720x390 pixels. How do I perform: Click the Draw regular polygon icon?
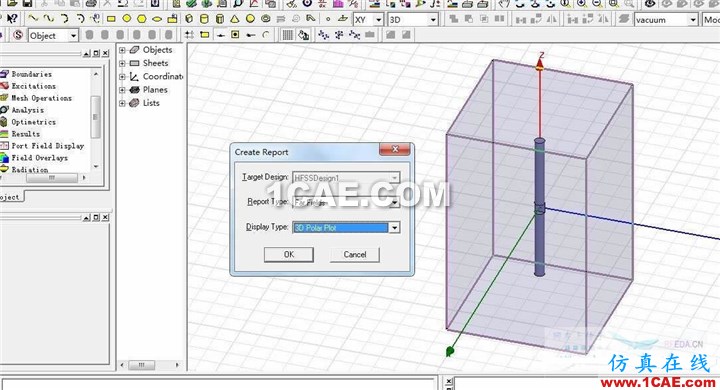click(x=142, y=19)
